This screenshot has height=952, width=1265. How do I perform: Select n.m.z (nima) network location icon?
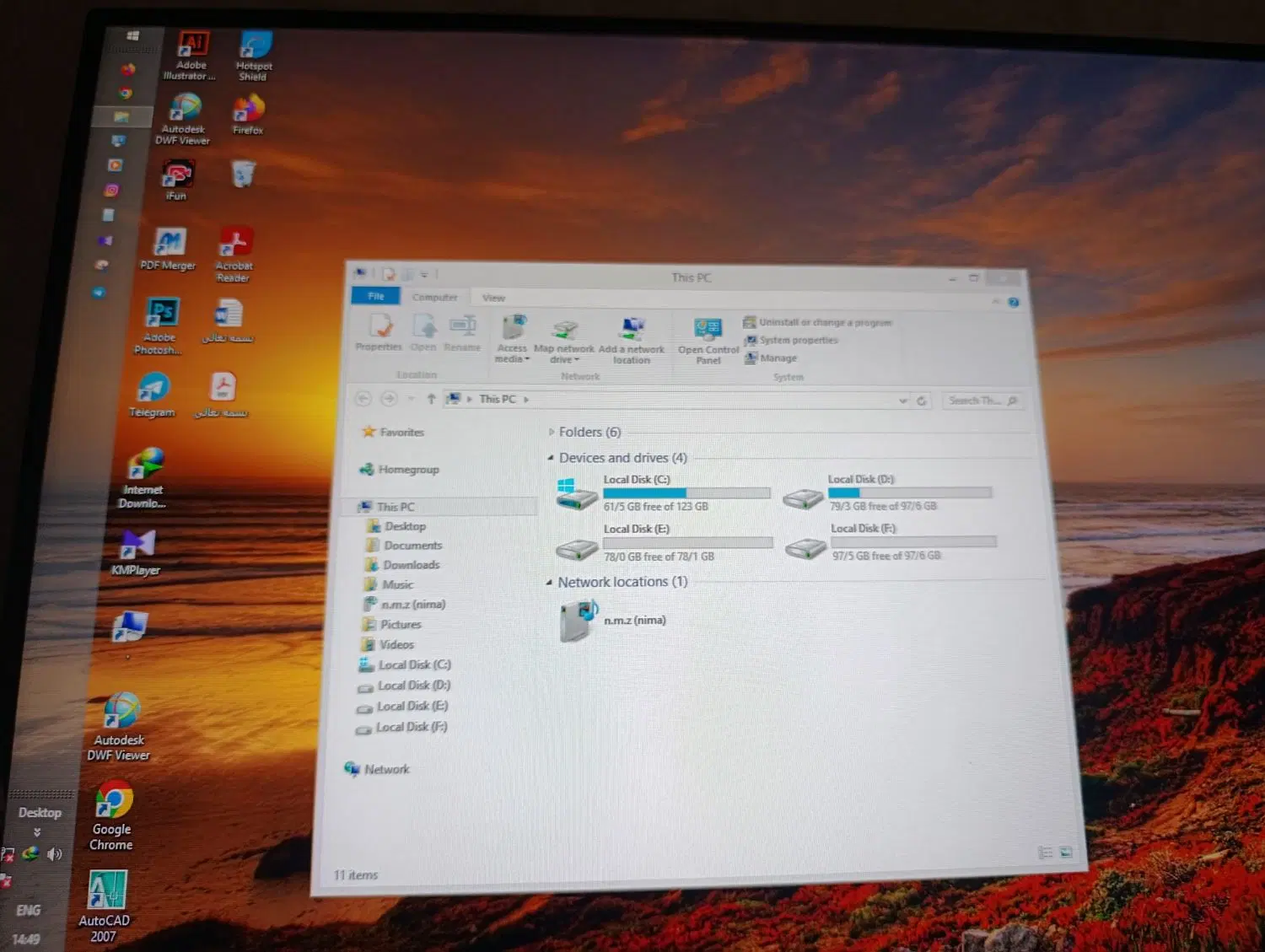coord(579,621)
